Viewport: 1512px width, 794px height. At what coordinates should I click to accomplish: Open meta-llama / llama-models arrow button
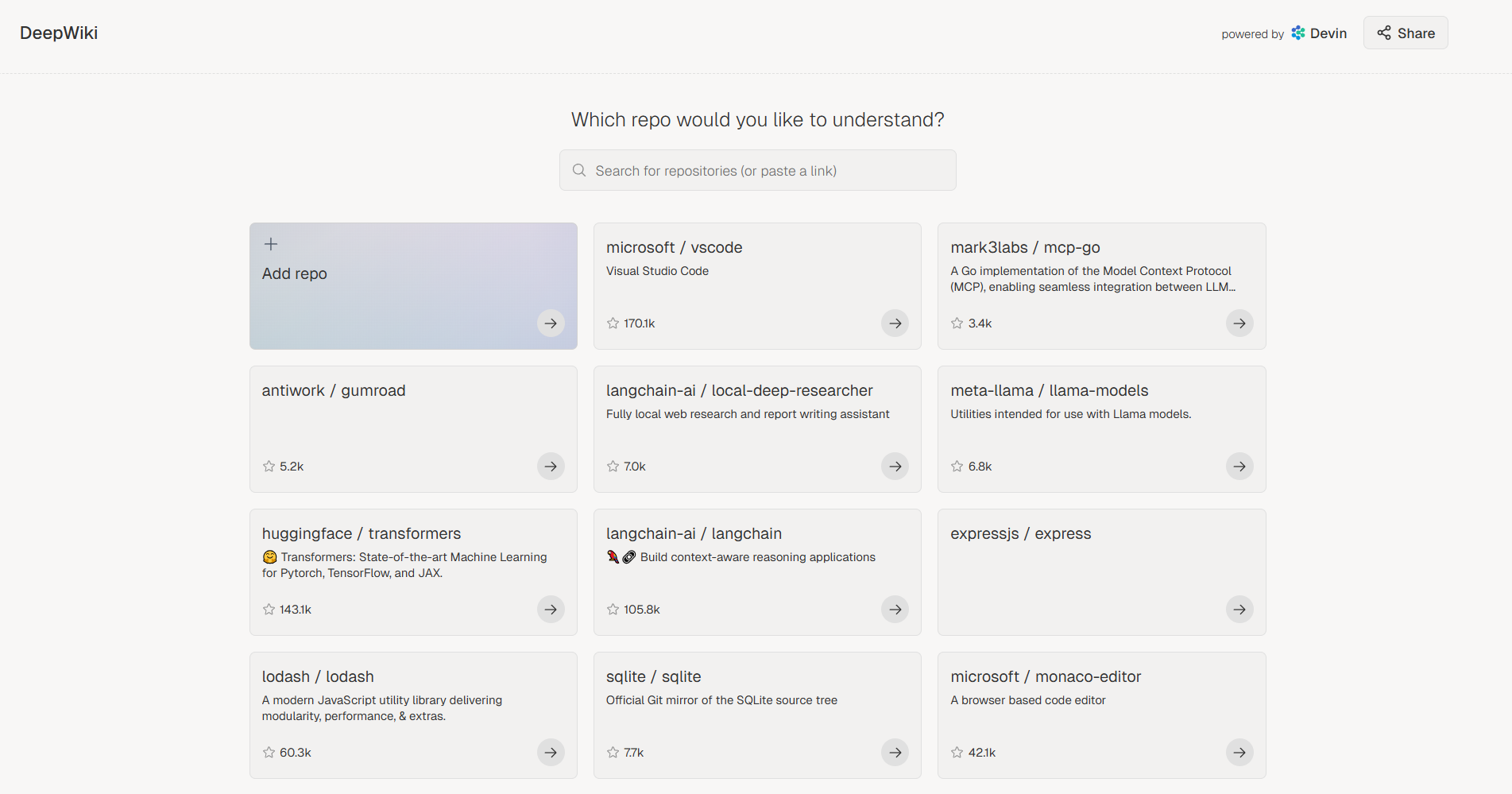click(1239, 467)
